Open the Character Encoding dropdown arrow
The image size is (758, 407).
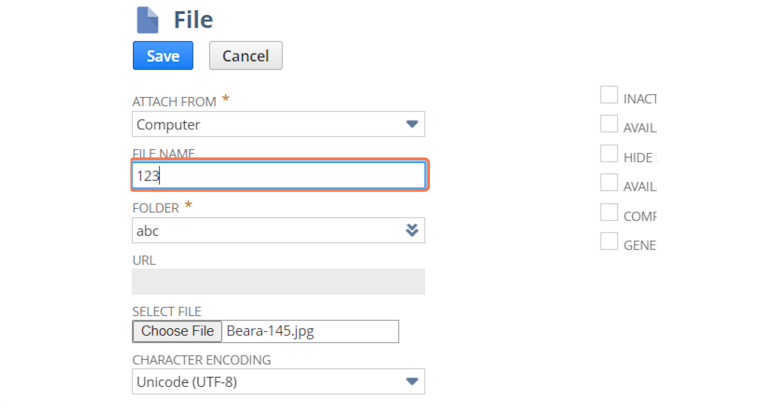(x=412, y=381)
